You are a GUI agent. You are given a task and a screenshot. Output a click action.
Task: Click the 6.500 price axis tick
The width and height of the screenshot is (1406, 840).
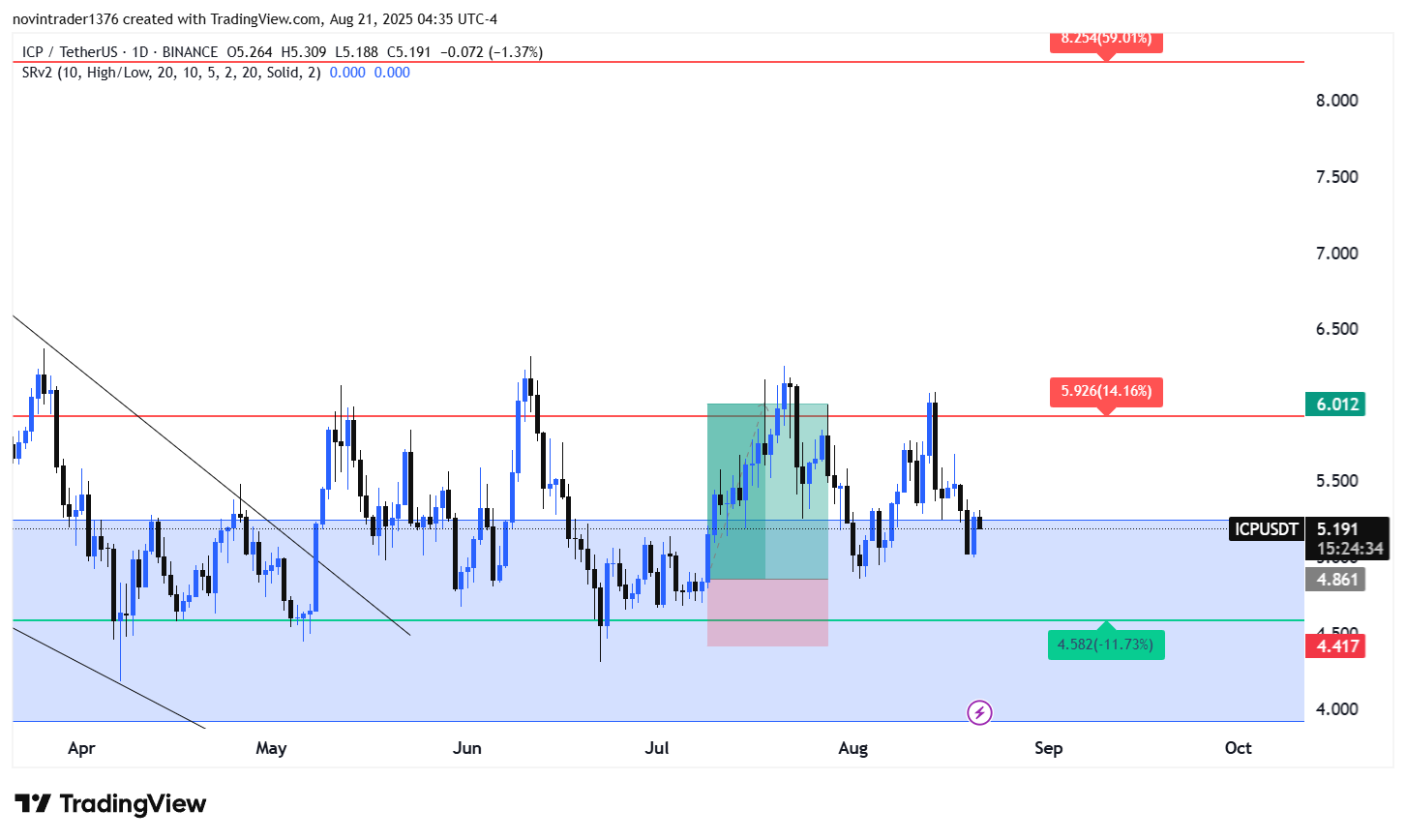[1336, 329]
